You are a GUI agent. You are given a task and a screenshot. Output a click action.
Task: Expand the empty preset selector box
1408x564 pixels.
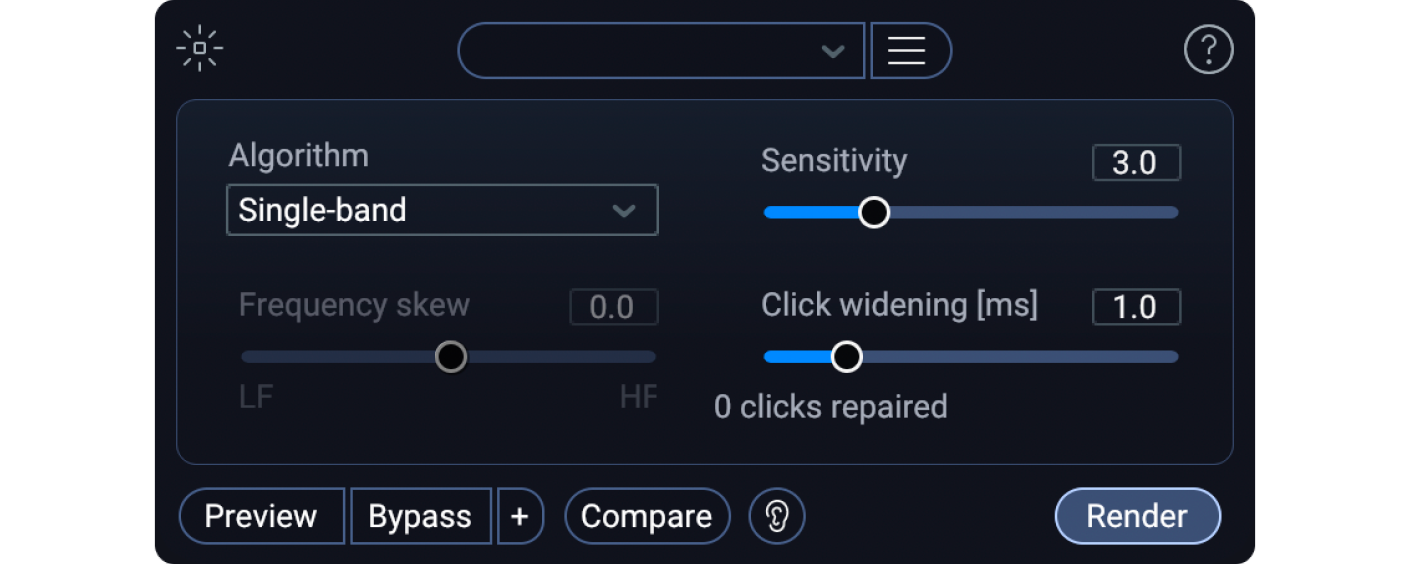tap(640, 50)
